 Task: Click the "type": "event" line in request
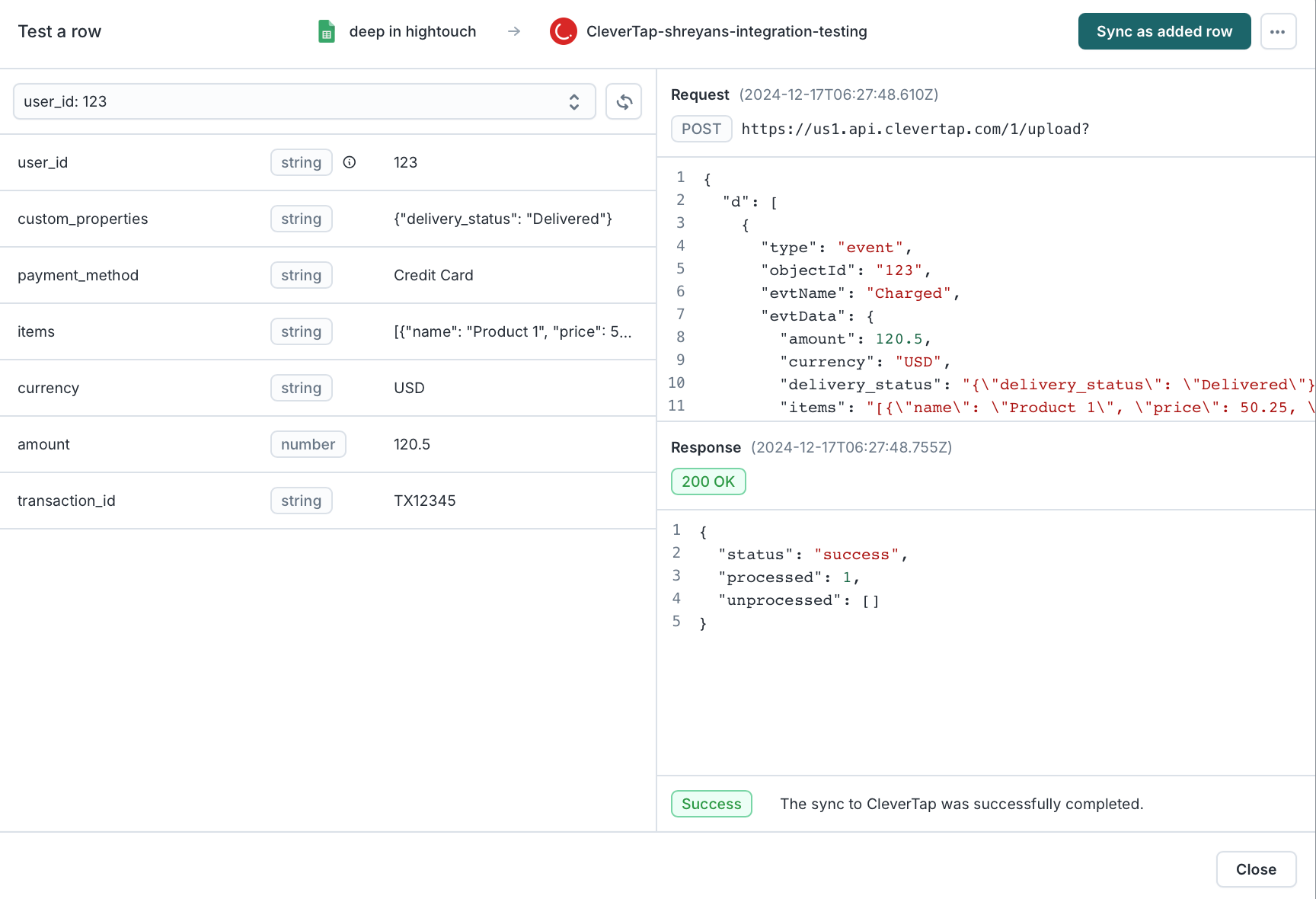click(836, 248)
